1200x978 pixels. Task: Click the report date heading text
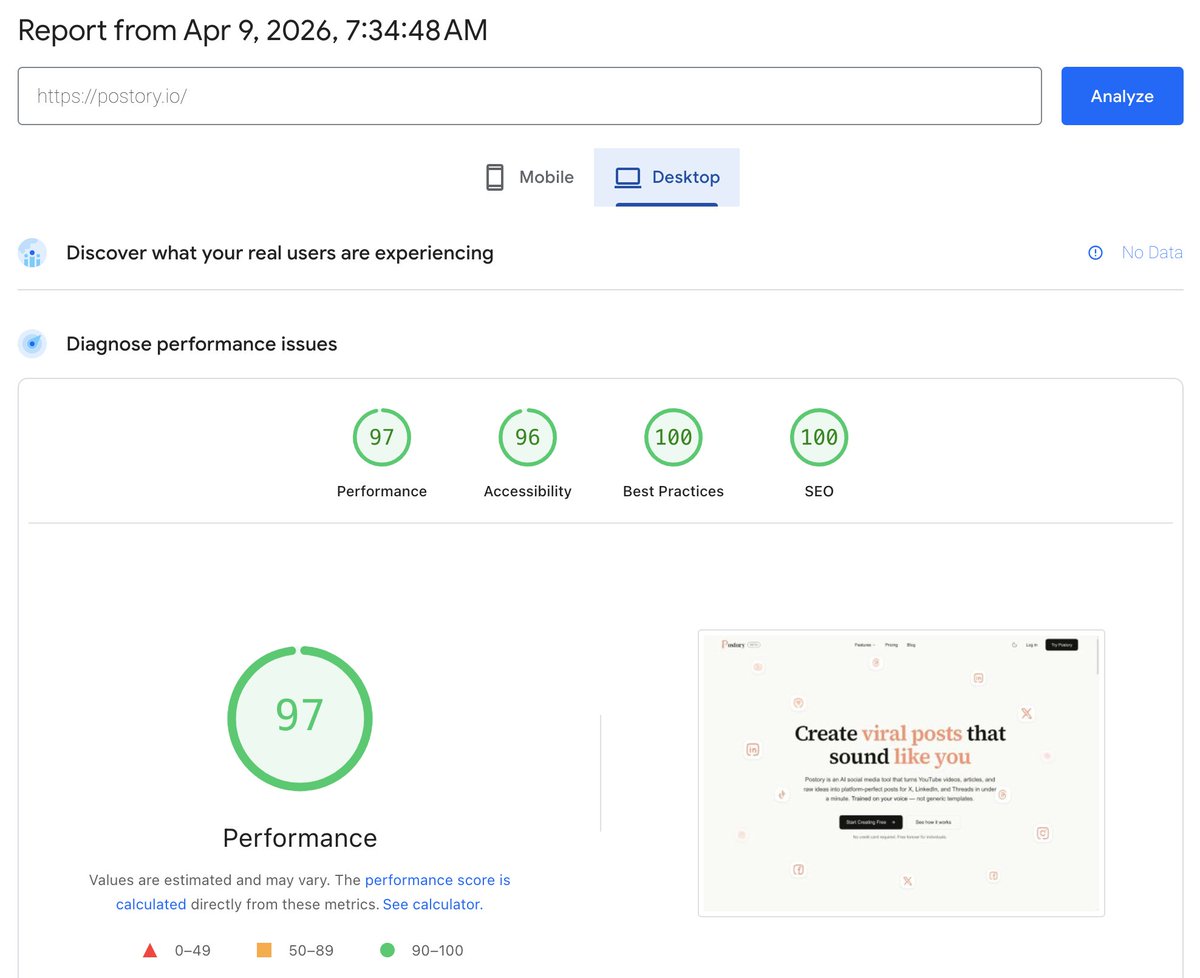(253, 30)
